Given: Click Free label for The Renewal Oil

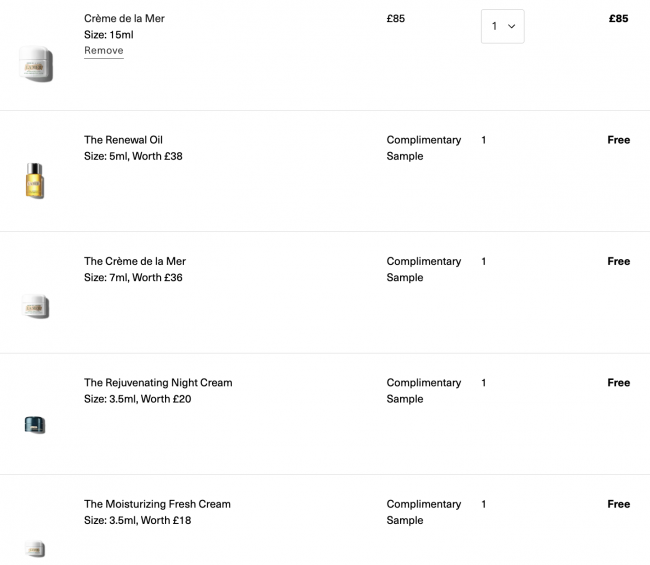Looking at the screenshot, I should coord(618,140).
